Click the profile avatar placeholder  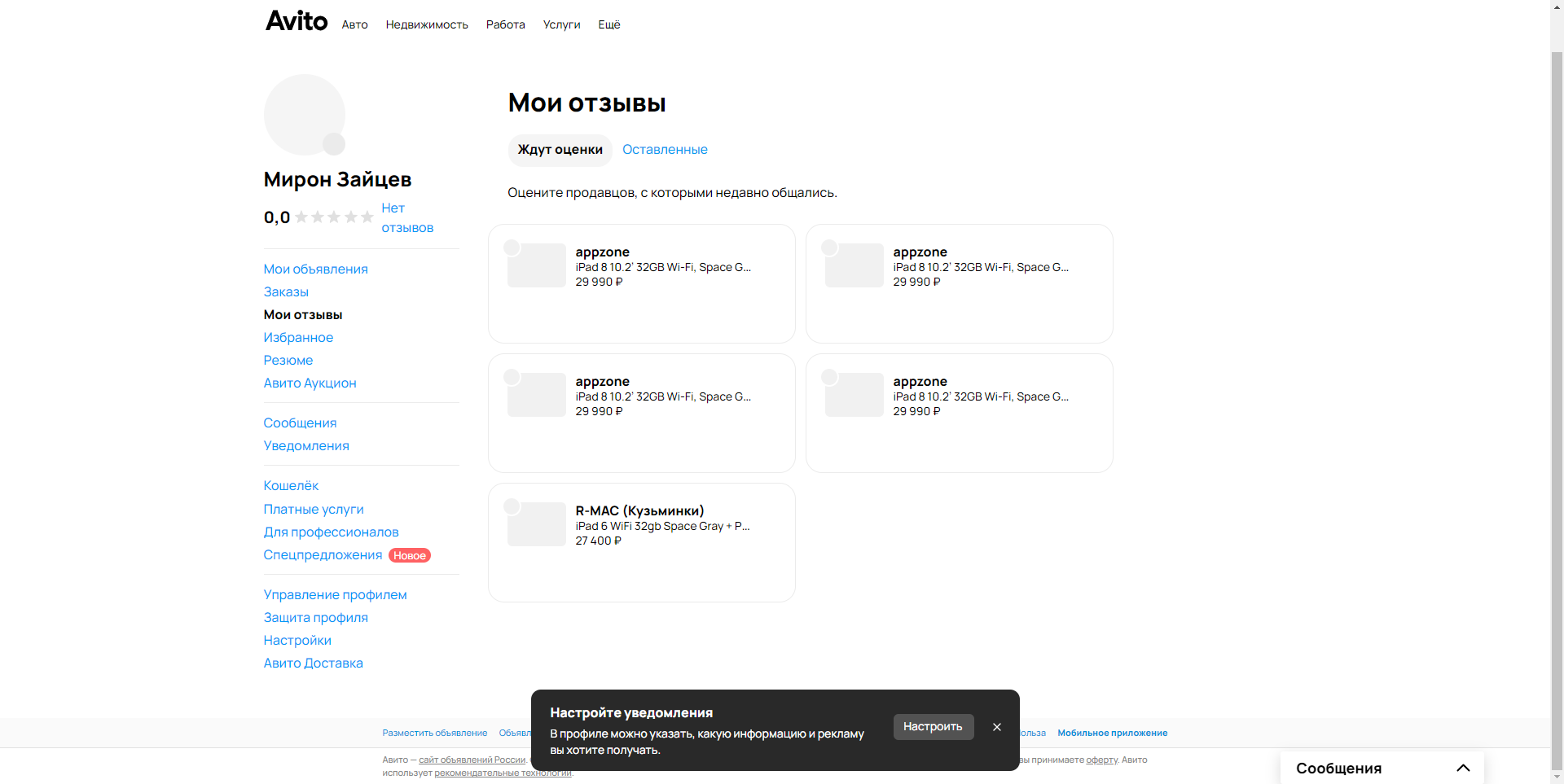(x=305, y=115)
